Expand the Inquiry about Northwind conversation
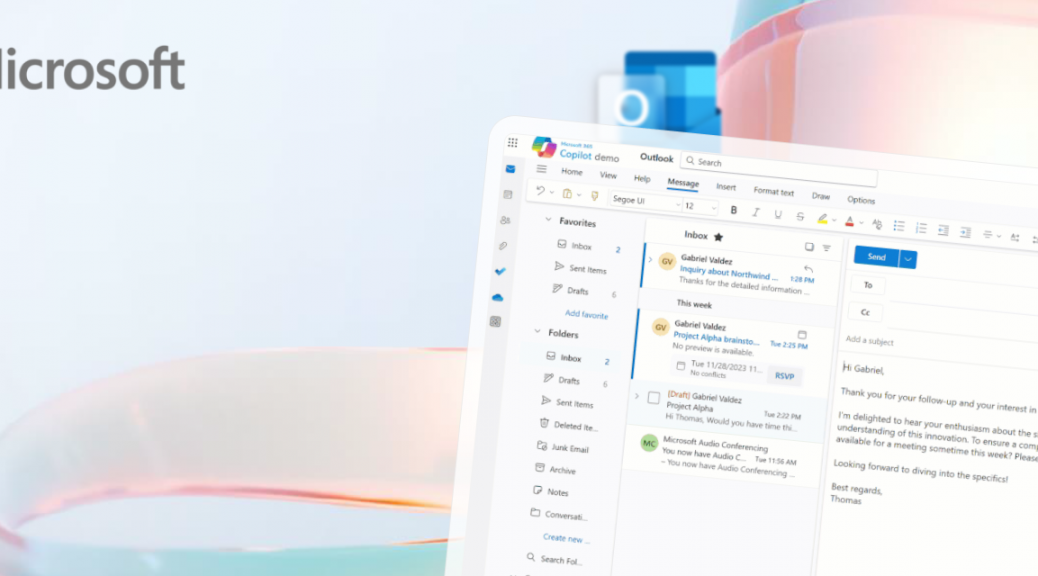 (x=650, y=260)
